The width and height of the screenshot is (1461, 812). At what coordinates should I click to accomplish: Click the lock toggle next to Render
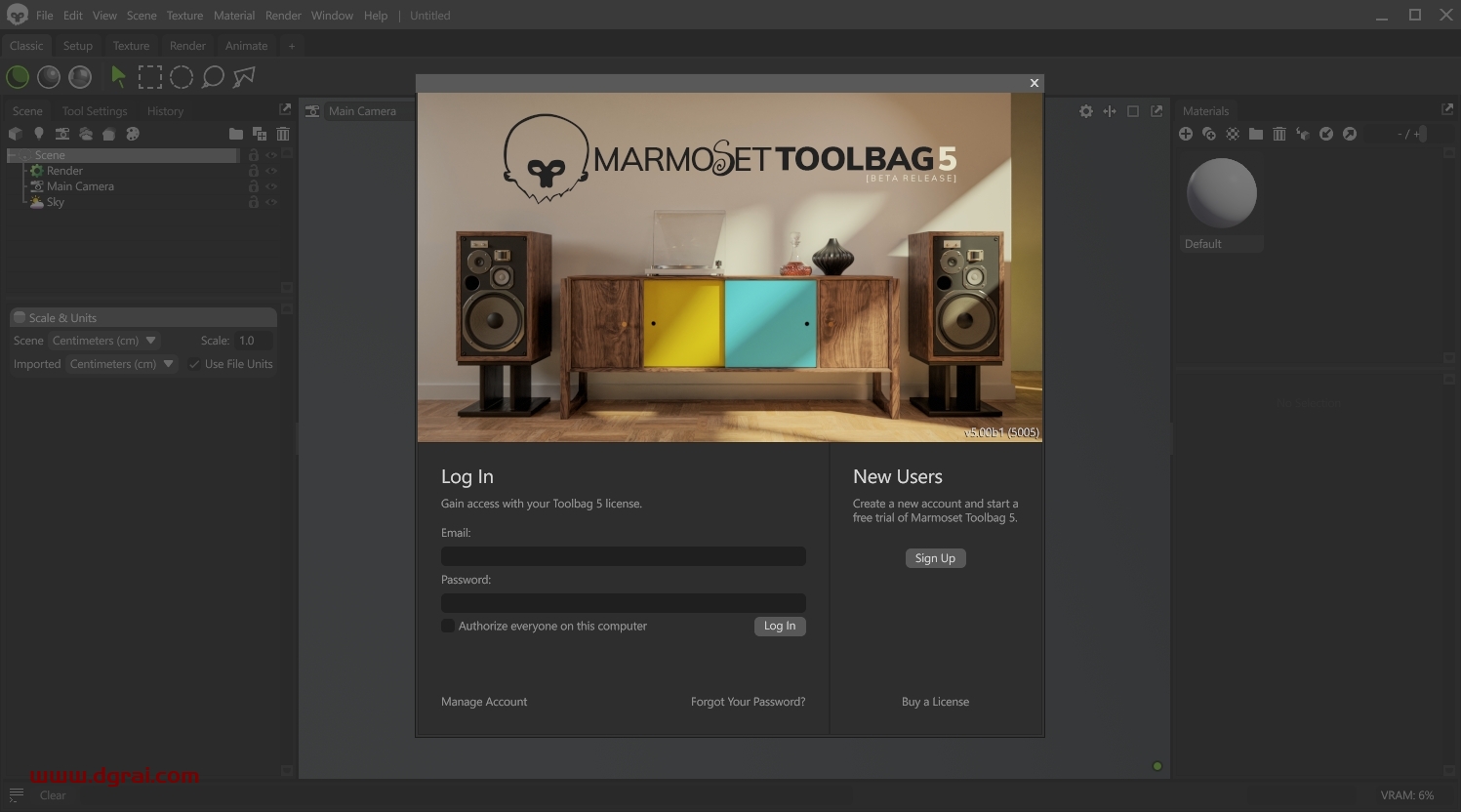tap(253, 170)
